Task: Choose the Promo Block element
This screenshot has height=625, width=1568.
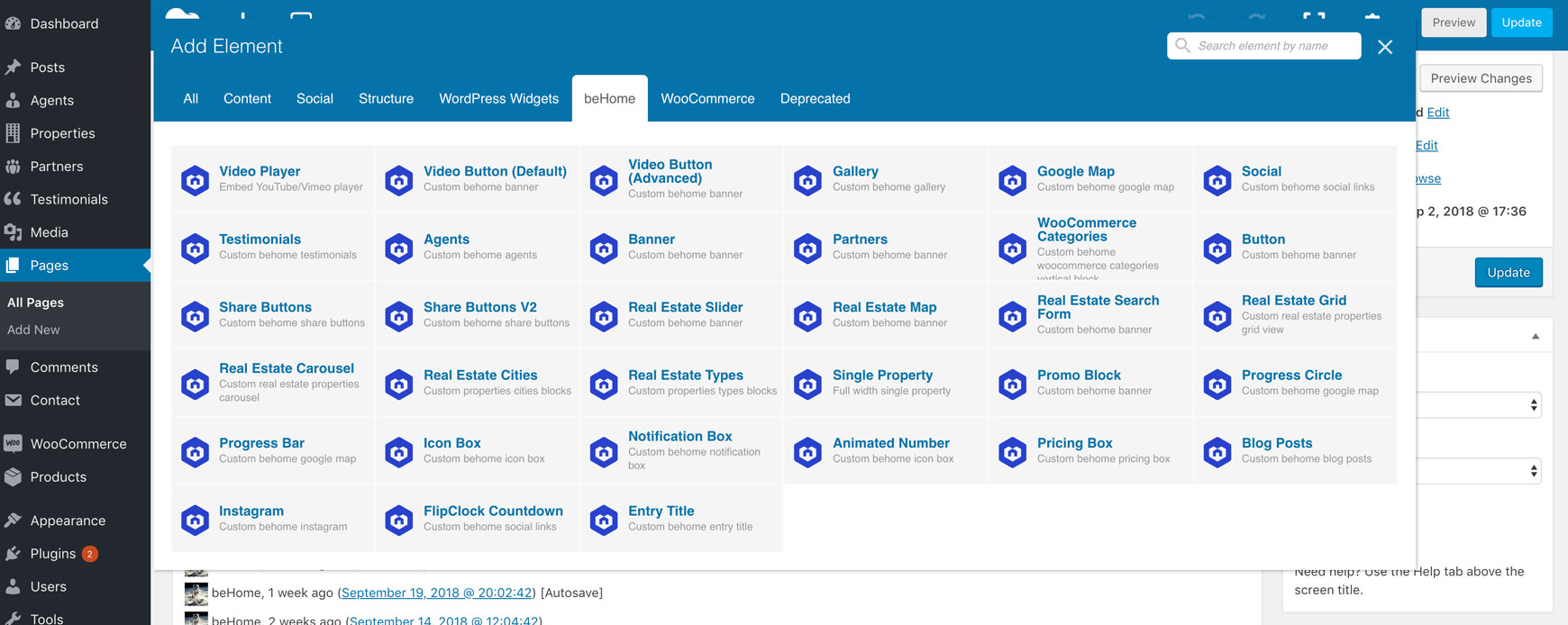Action: click(x=1090, y=383)
